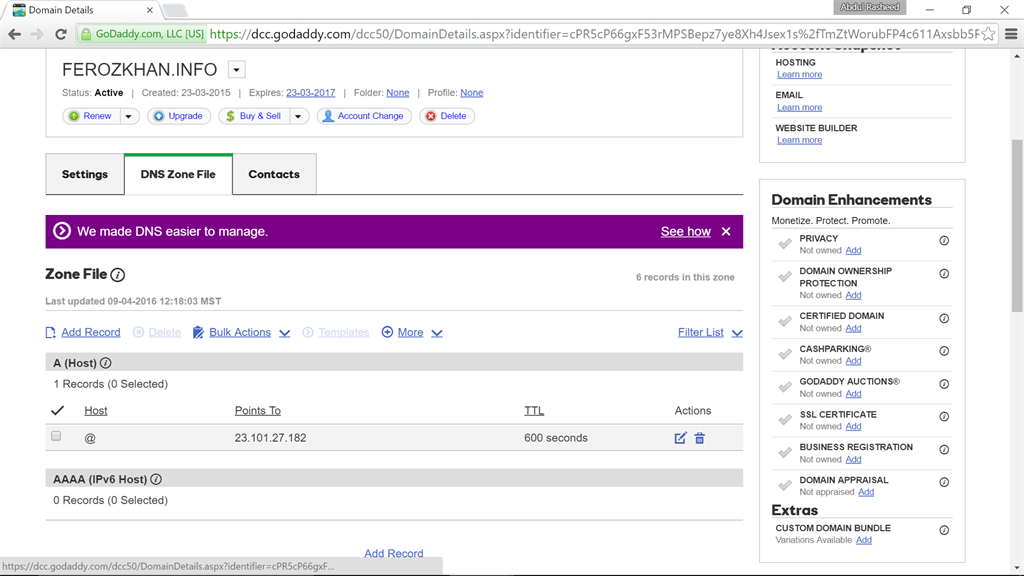The height and width of the screenshot is (576, 1024).
Task: Expand the Bulk Actions chevron
Action: [x=285, y=333]
